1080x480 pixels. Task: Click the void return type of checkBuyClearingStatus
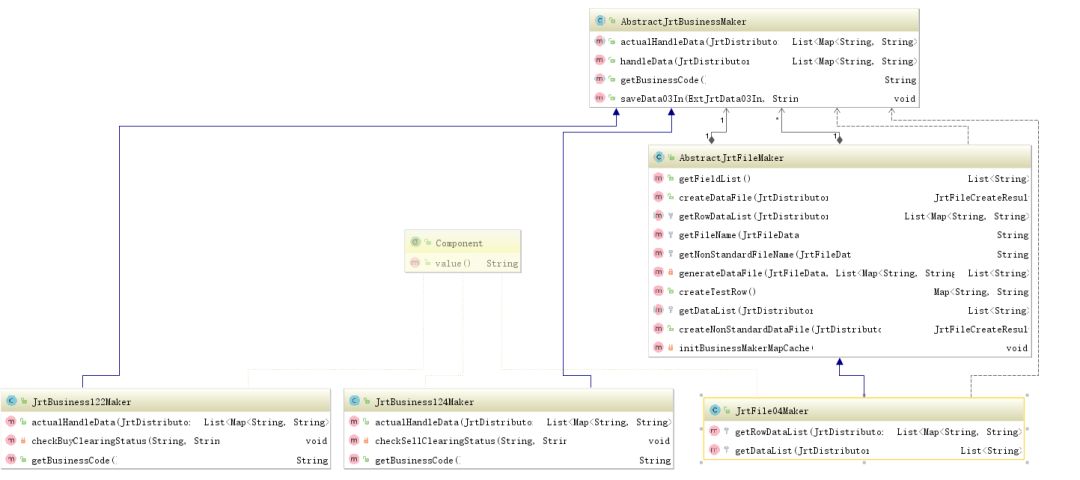pyautogui.click(x=316, y=441)
